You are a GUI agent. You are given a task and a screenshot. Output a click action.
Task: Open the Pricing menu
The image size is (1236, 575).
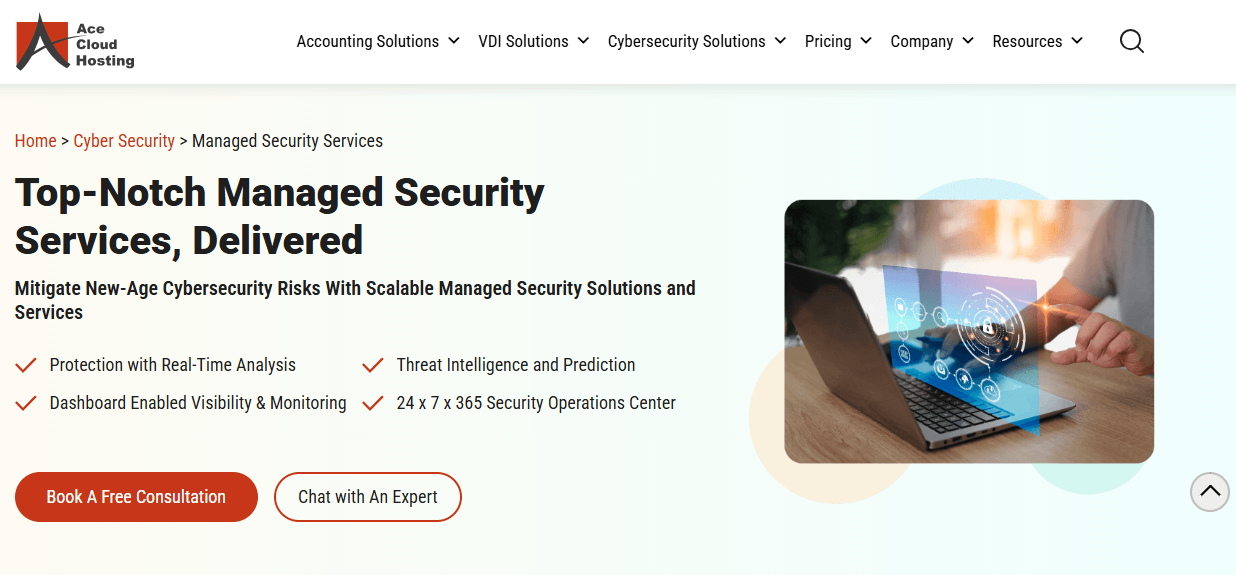828,41
